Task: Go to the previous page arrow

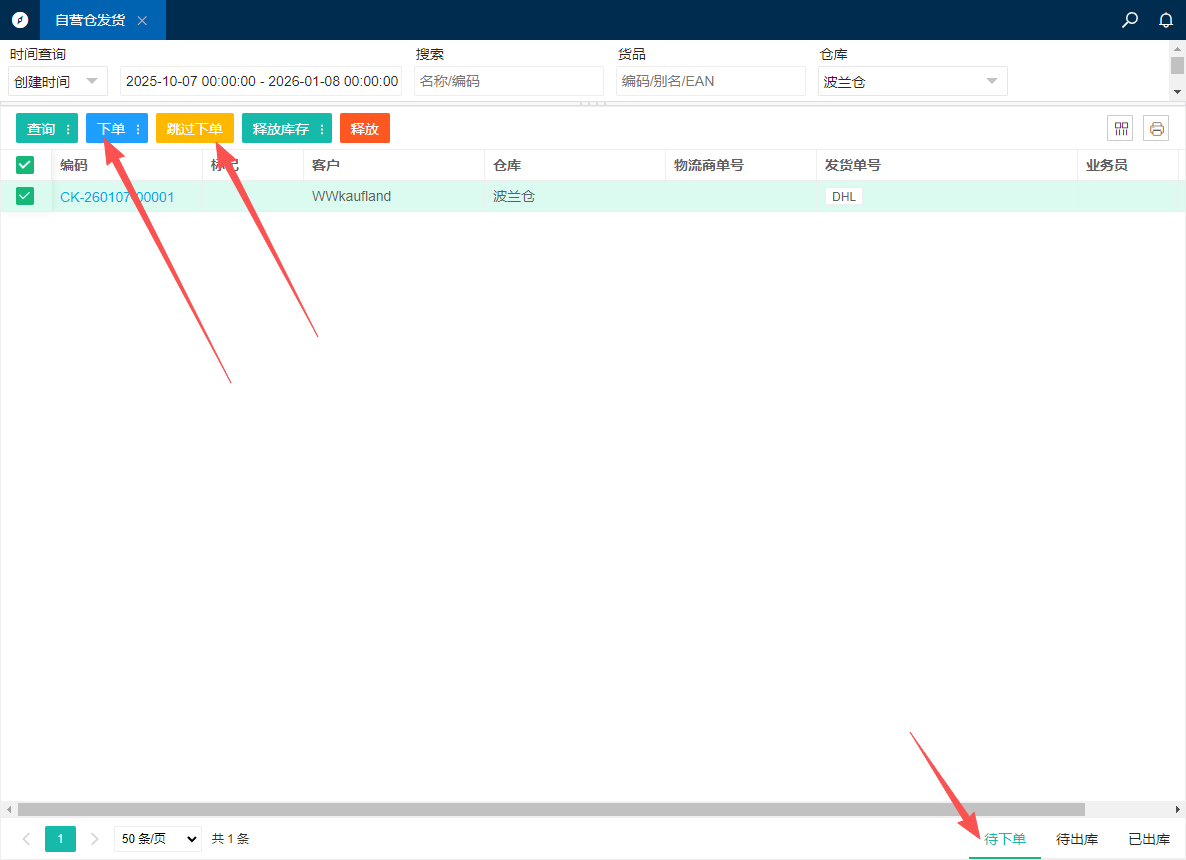Action: point(26,839)
